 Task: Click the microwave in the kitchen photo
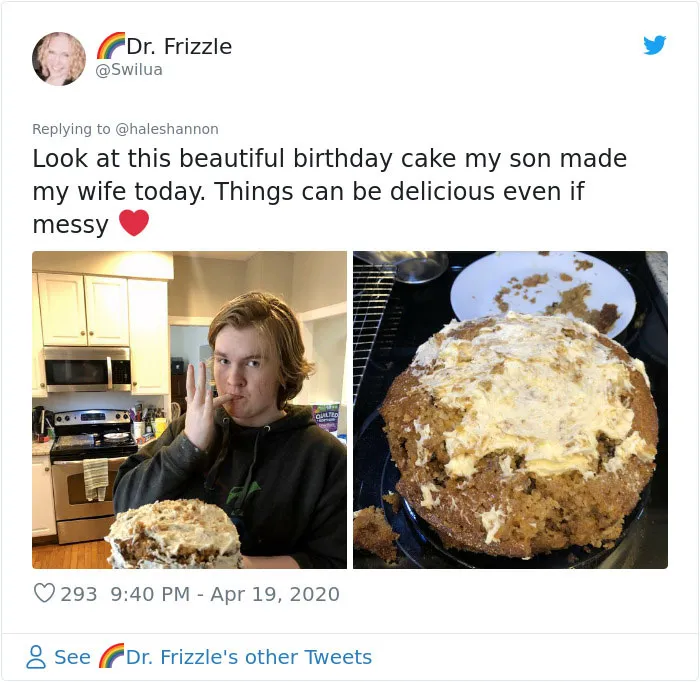pyautogui.click(x=88, y=369)
